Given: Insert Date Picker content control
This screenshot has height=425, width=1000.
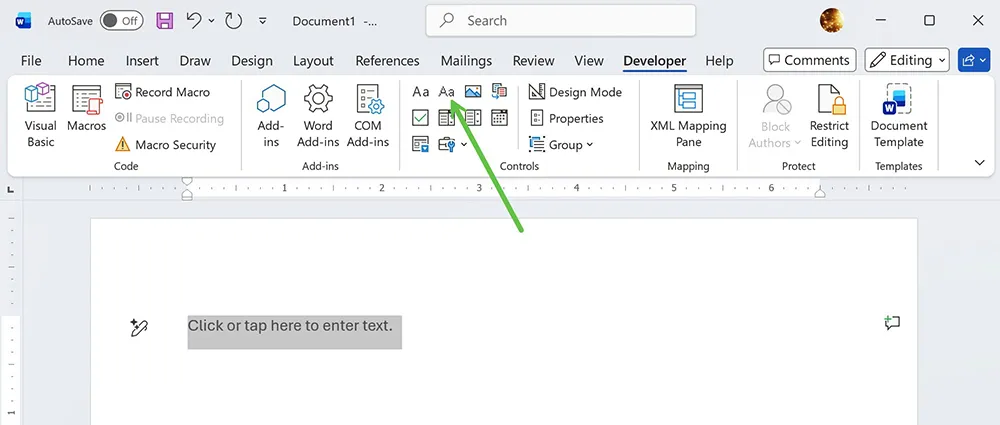Looking at the screenshot, I should pyautogui.click(x=499, y=118).
